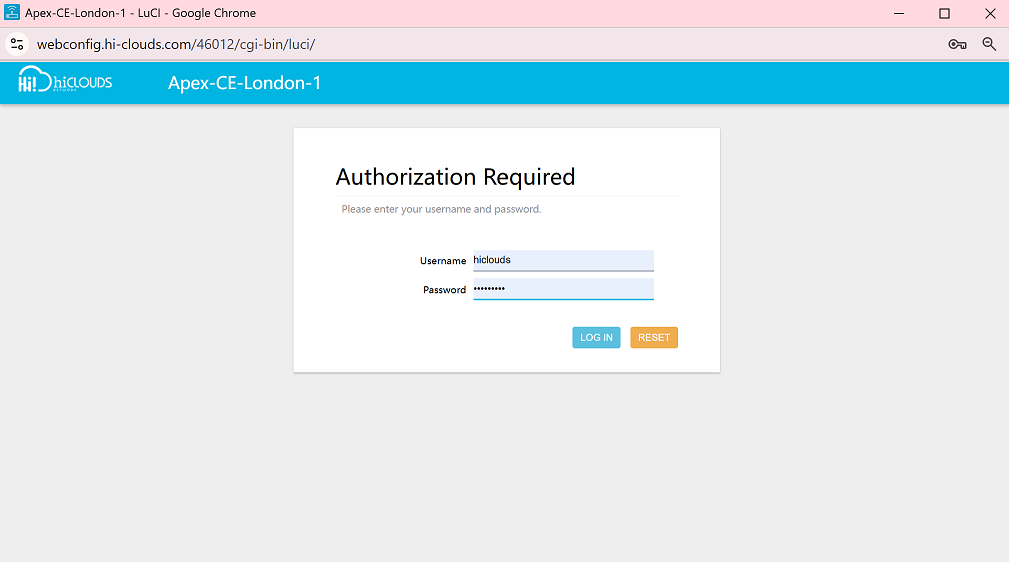1009x562 pixels.
Task: Click the Password label text
Action: 444,290
